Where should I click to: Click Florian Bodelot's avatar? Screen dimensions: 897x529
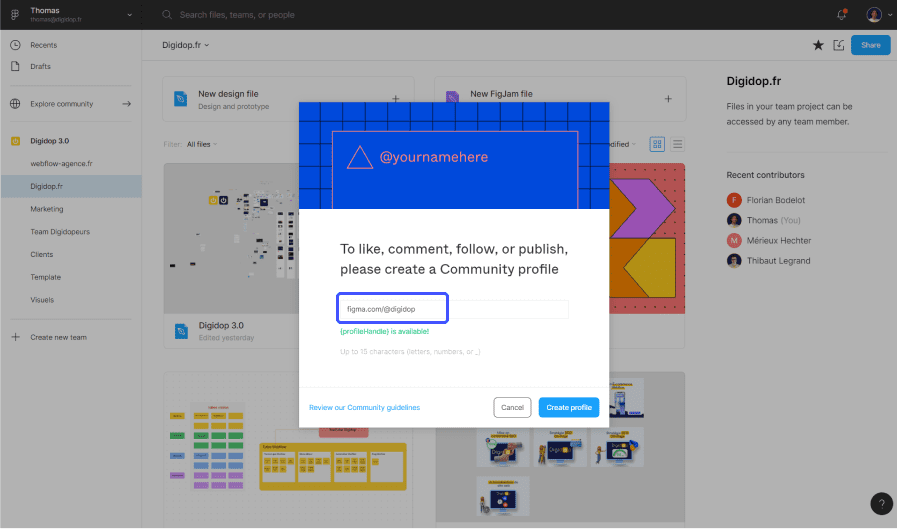[734, 200]
